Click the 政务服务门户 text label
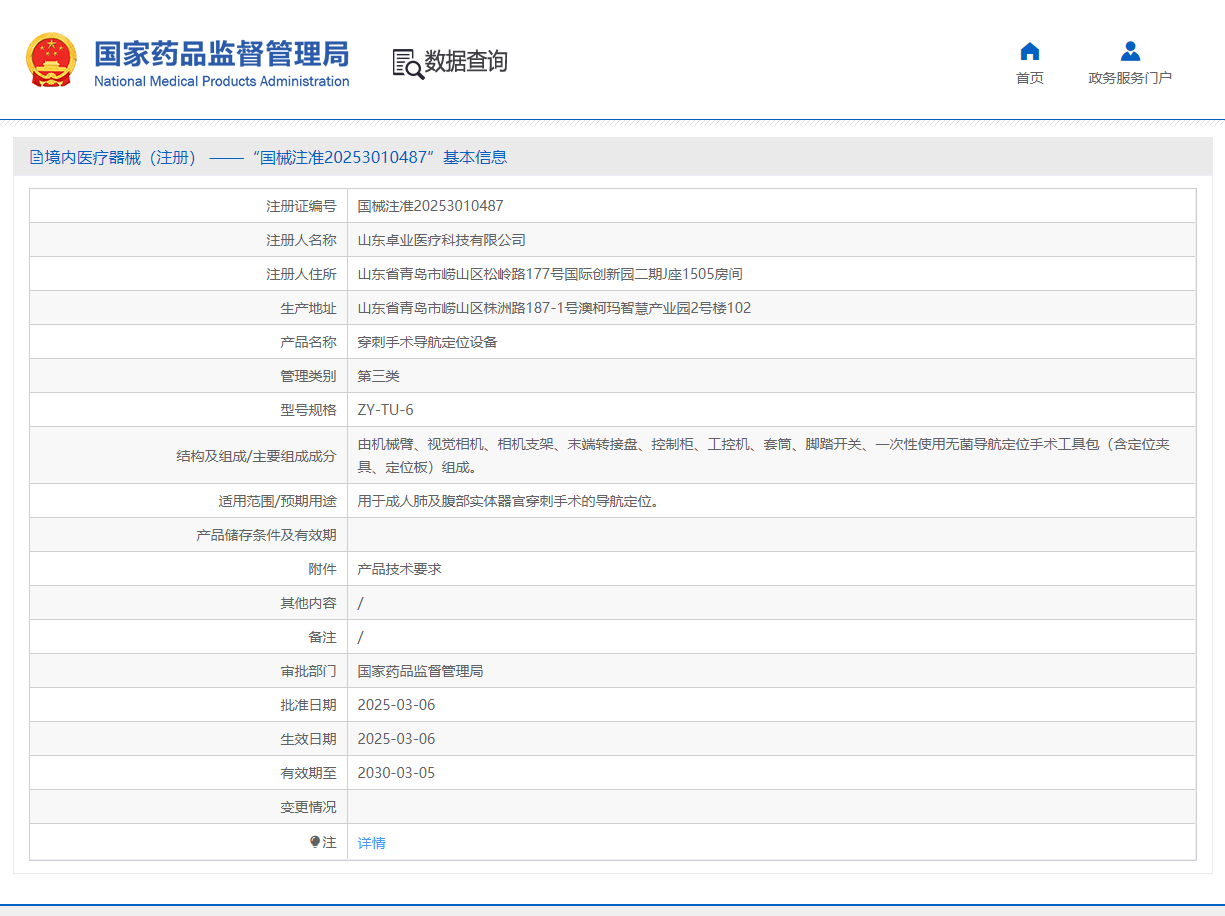 click(x=1130, y=78)
